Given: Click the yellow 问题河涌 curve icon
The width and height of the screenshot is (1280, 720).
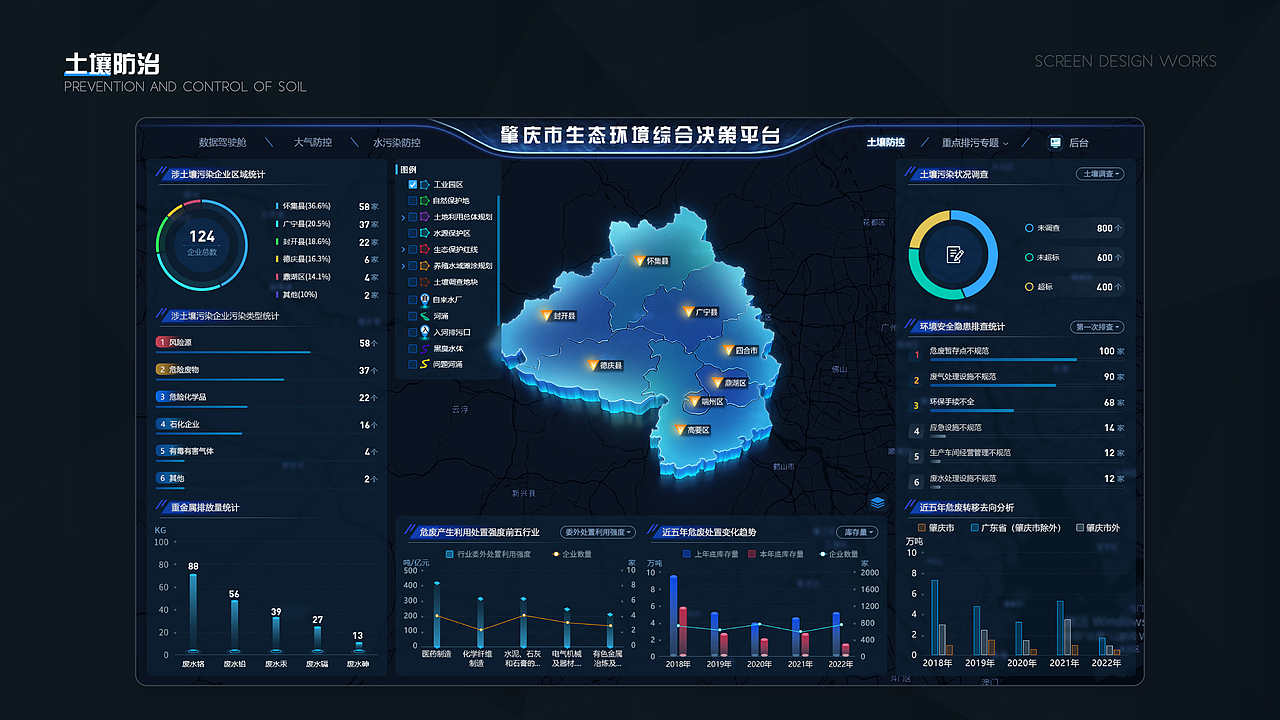Looking at the screenshot, I should tap(424, 365).
